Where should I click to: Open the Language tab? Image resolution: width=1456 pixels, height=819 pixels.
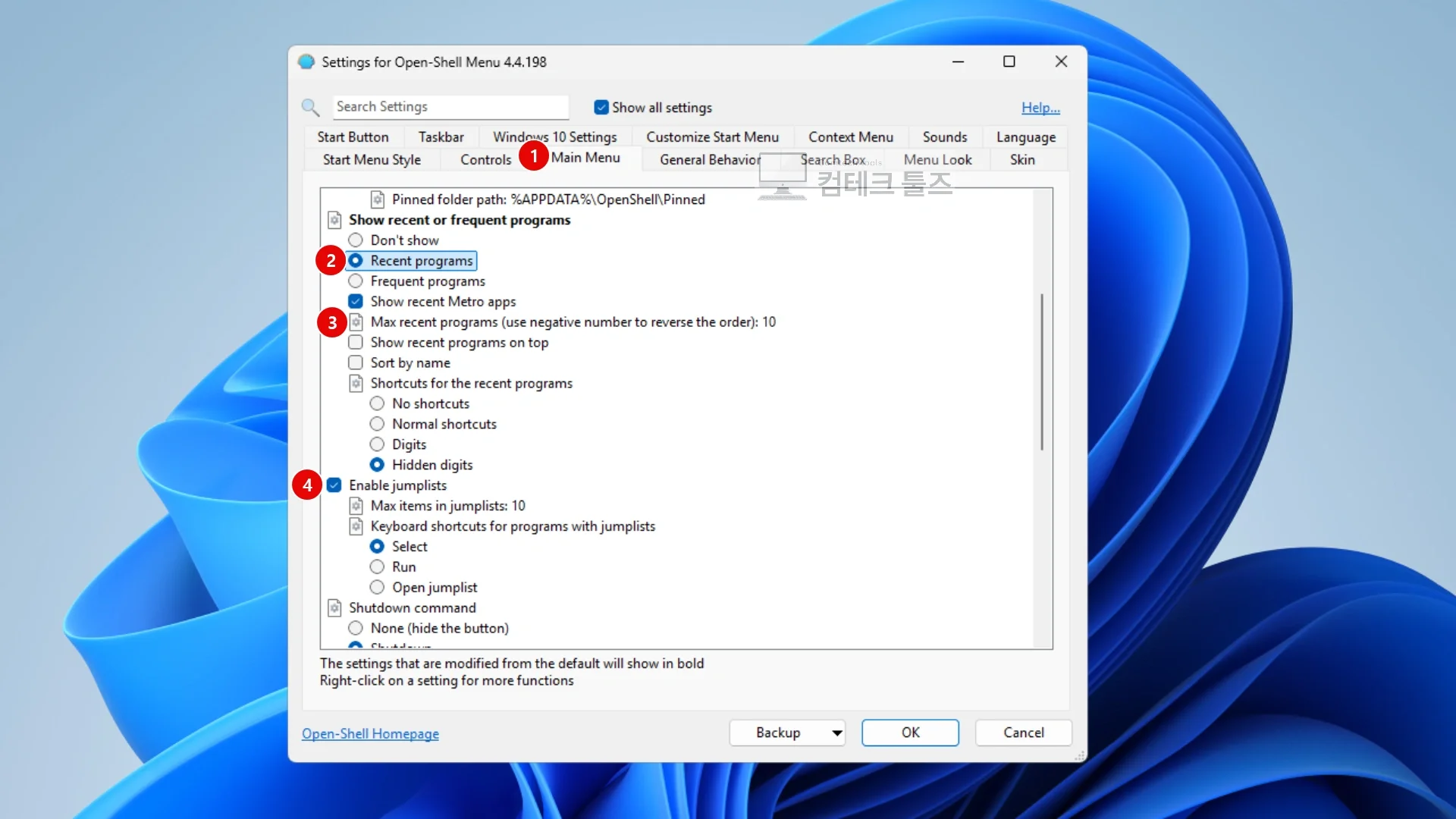click(1025, 137)
